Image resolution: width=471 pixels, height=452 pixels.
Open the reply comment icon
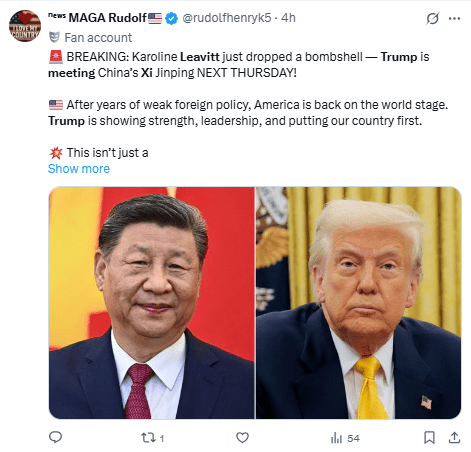click(55, 437)
